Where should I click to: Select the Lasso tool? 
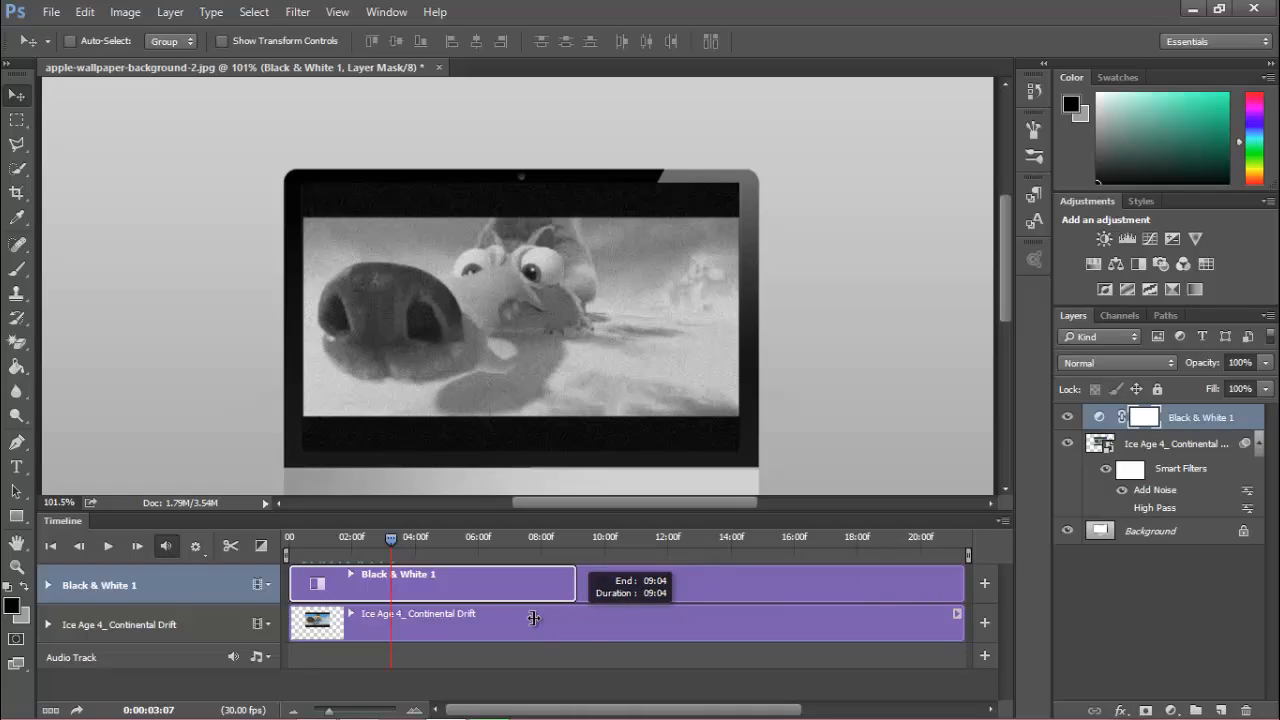tap(17, 145)
